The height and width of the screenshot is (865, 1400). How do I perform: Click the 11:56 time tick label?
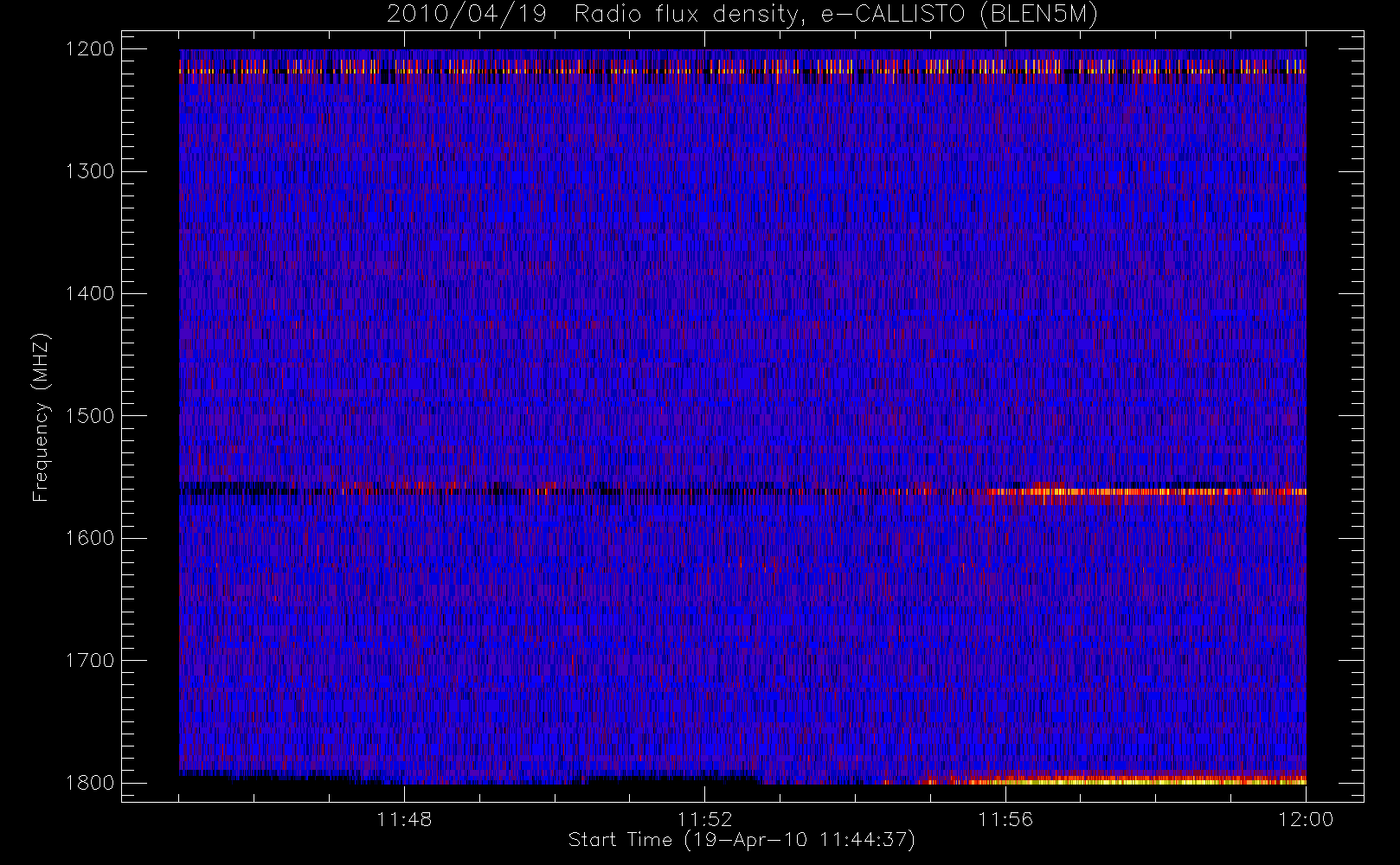[1005, 819]
